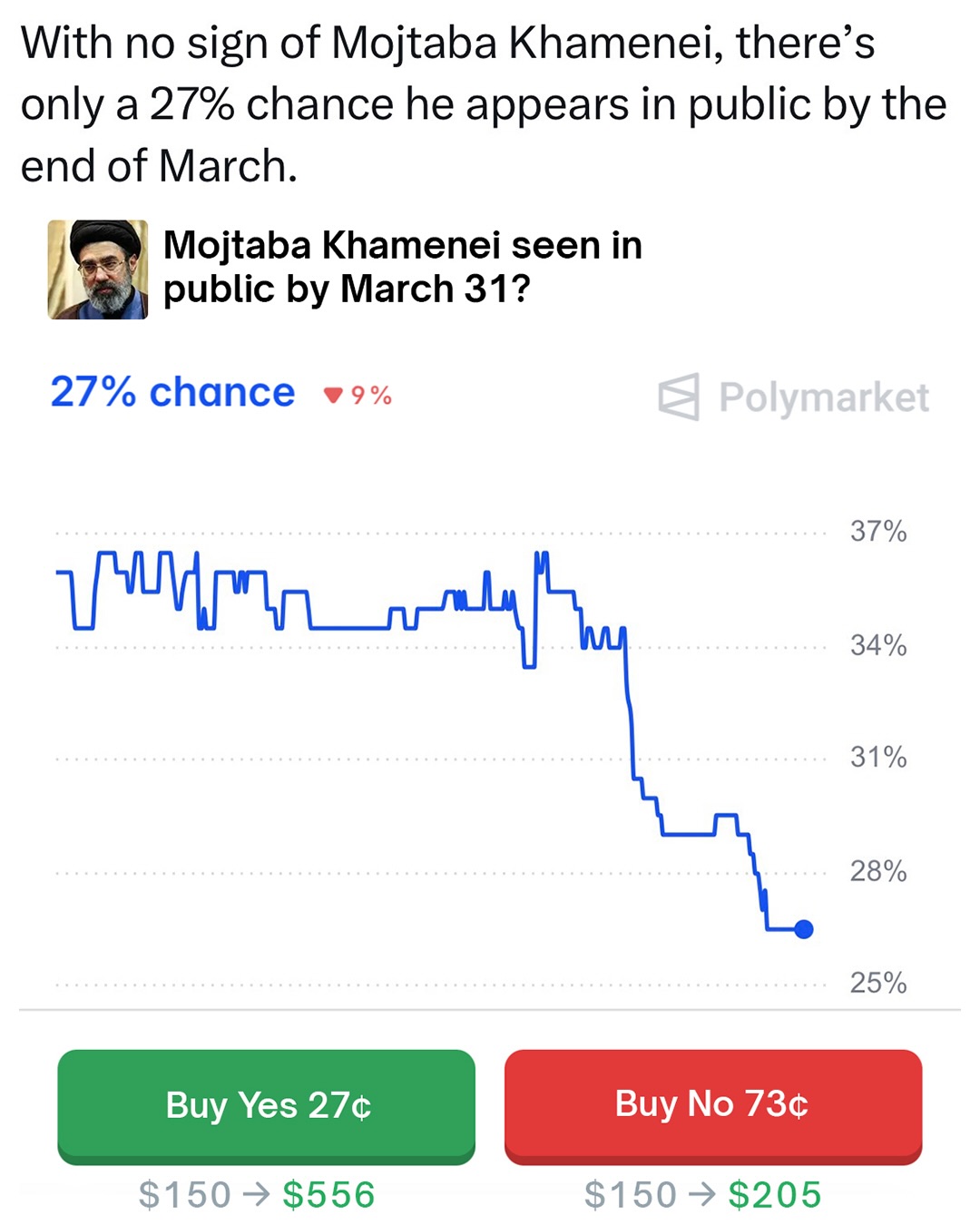The height and width of the screenshot is (1225, 980).
Task: Click the 34% y-axis label
Action: click(877, 645)
